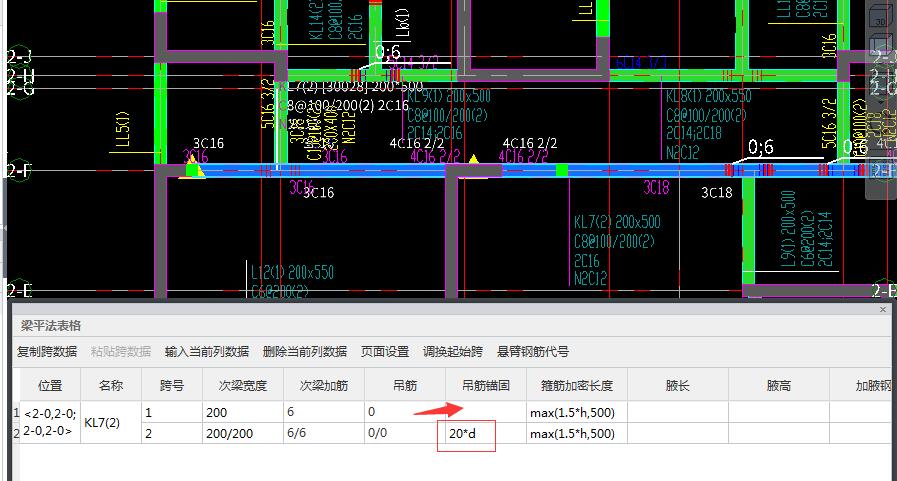Screen dimensions: 897x481
Task: Click empty 吊筋锚固 cell in span 1
Action: point(486,412)
